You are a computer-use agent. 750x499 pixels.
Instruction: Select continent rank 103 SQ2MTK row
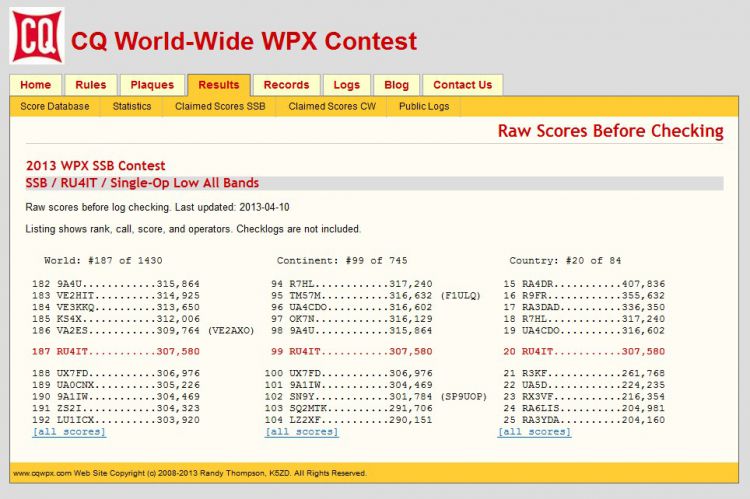348,408
